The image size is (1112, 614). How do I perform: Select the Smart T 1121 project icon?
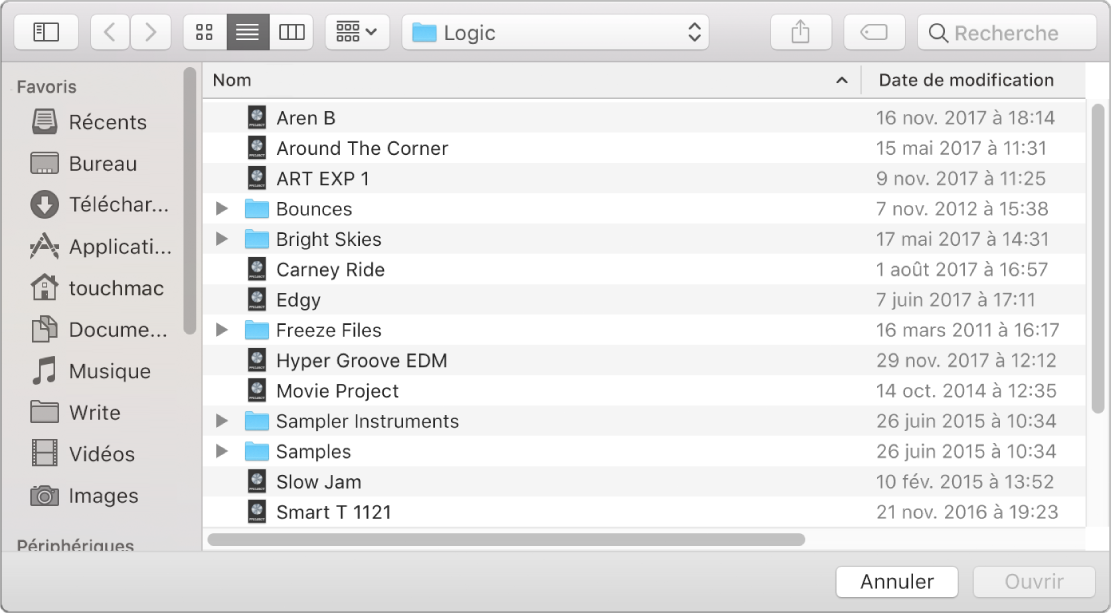[257, 512]
